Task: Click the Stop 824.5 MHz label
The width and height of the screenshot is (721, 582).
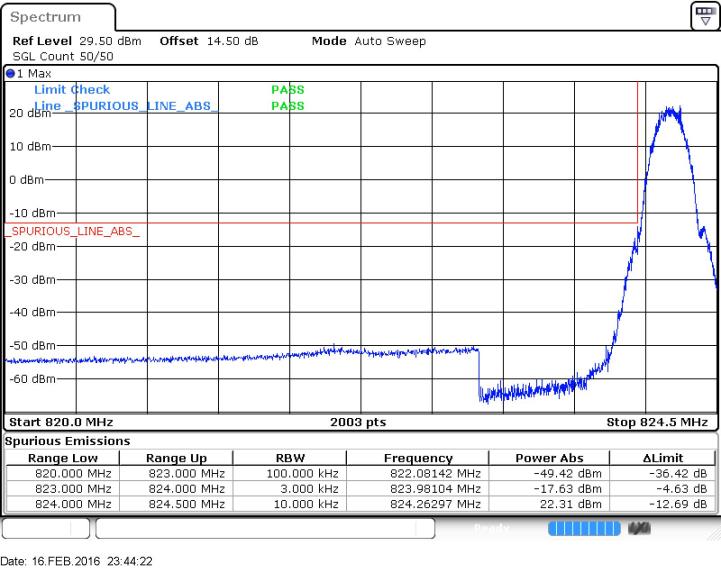Action: [x=657, y=422]
